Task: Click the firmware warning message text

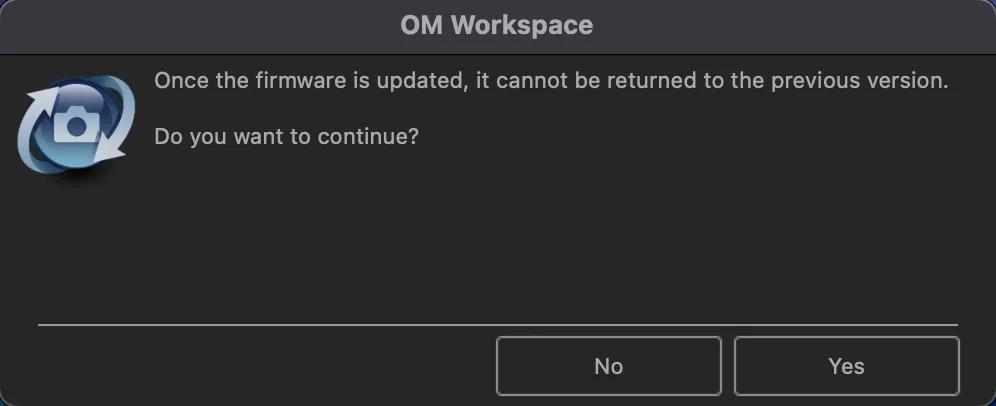Action: point(550,81)
